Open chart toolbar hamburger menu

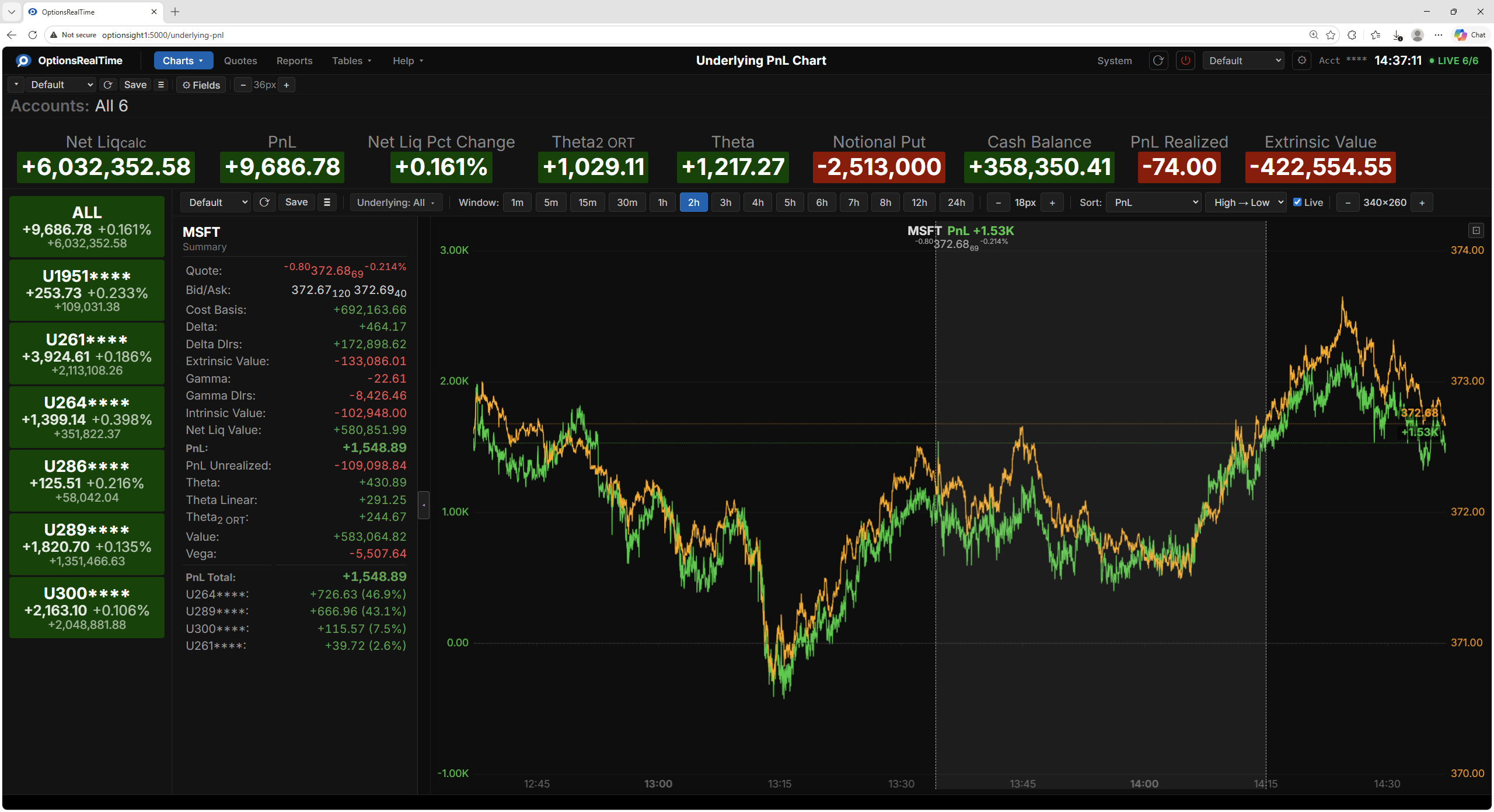tap(327, 202)
